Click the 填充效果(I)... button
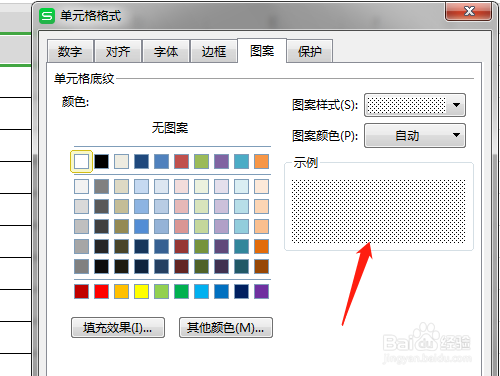The height and width of the screenshot is (376, 500). 118,328
